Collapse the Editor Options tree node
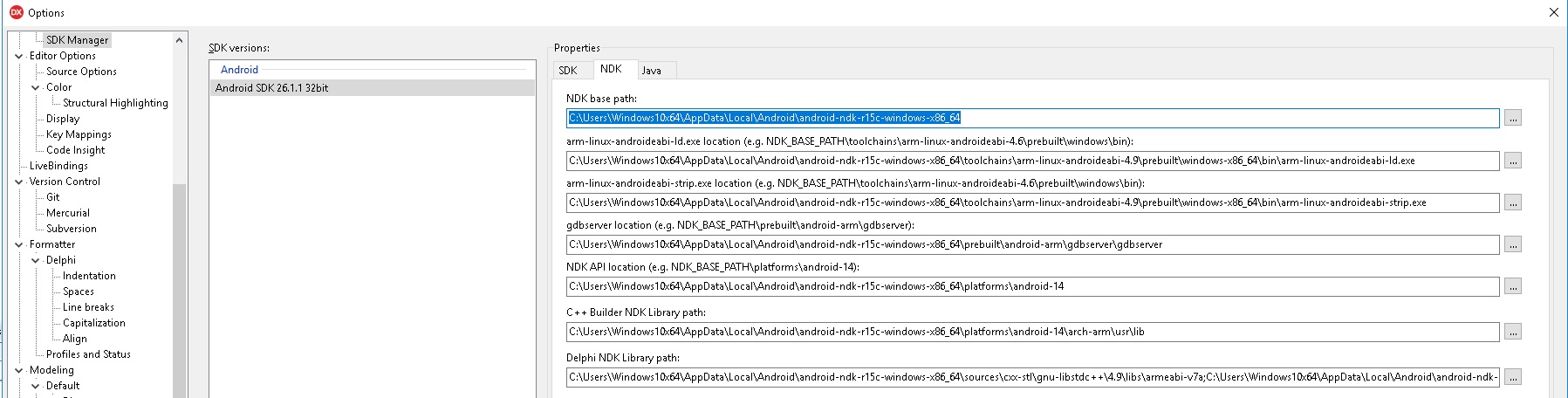 [x=19, y=56]
